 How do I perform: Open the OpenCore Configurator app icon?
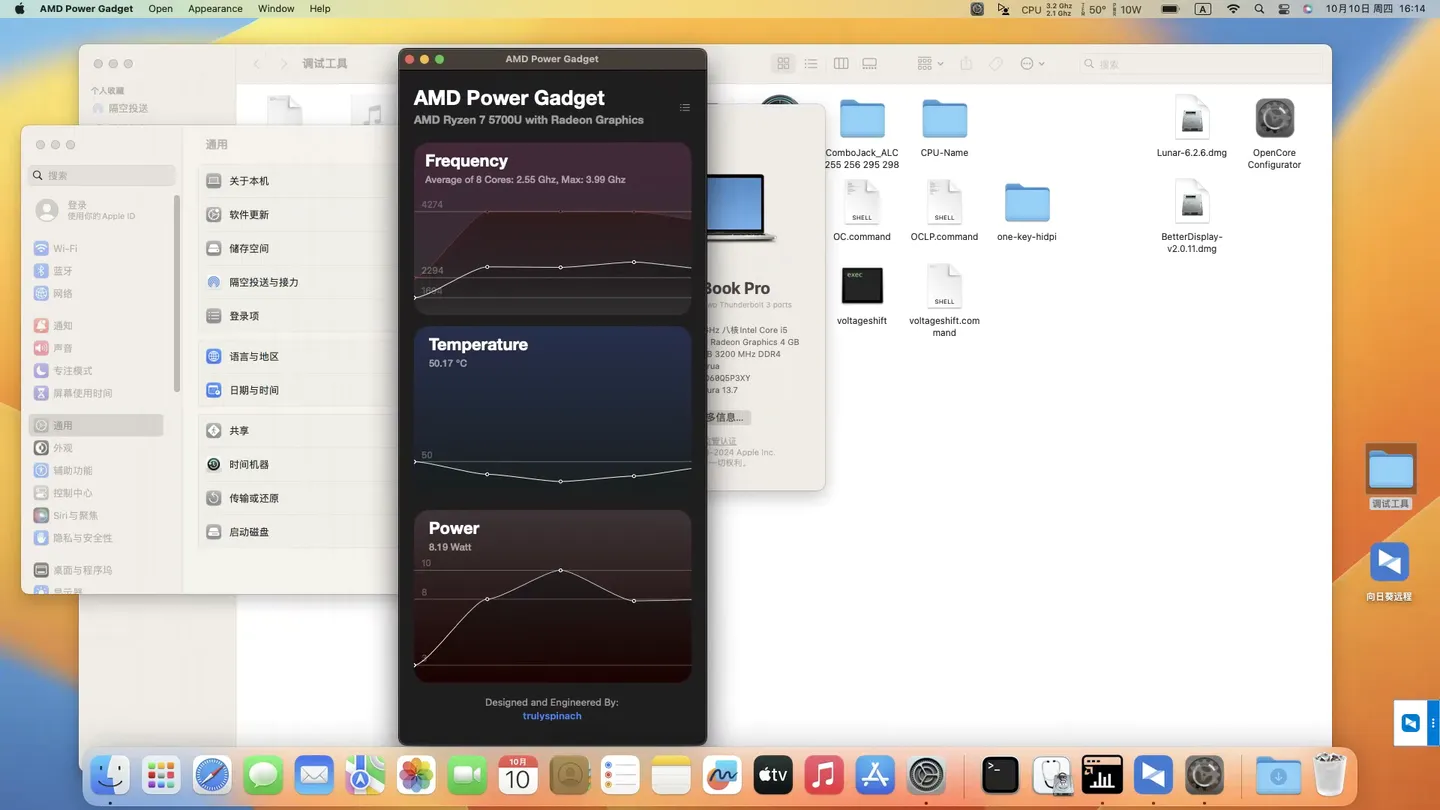click(x=1274, y=119)
